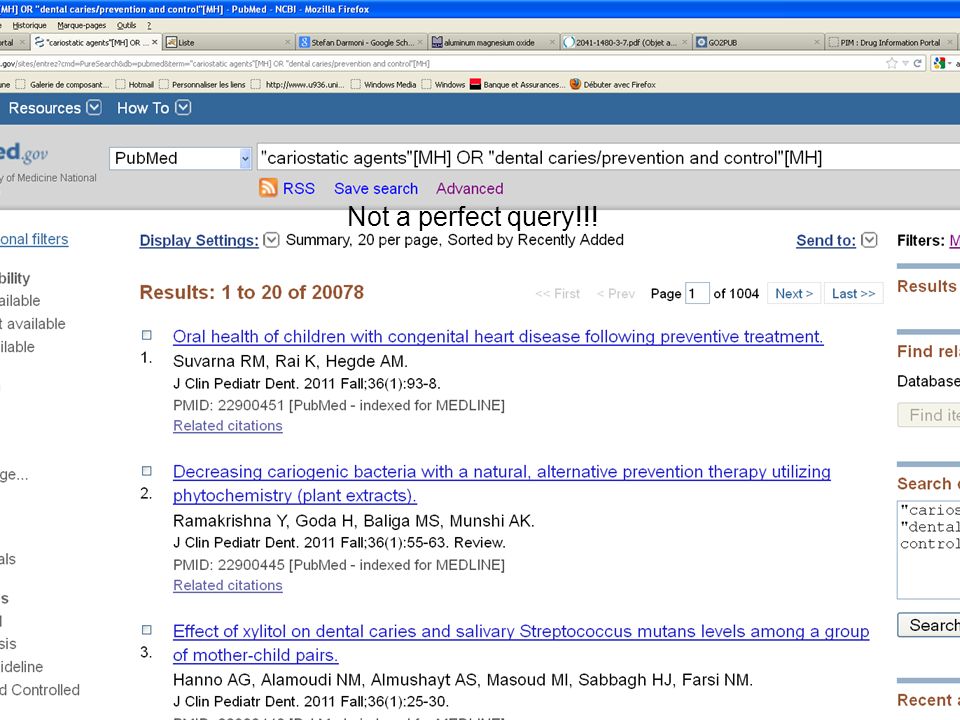The width and height of the screenshot is (960, 720).
Task: Click the orange RSS feed icon
Action: (268, 187)
